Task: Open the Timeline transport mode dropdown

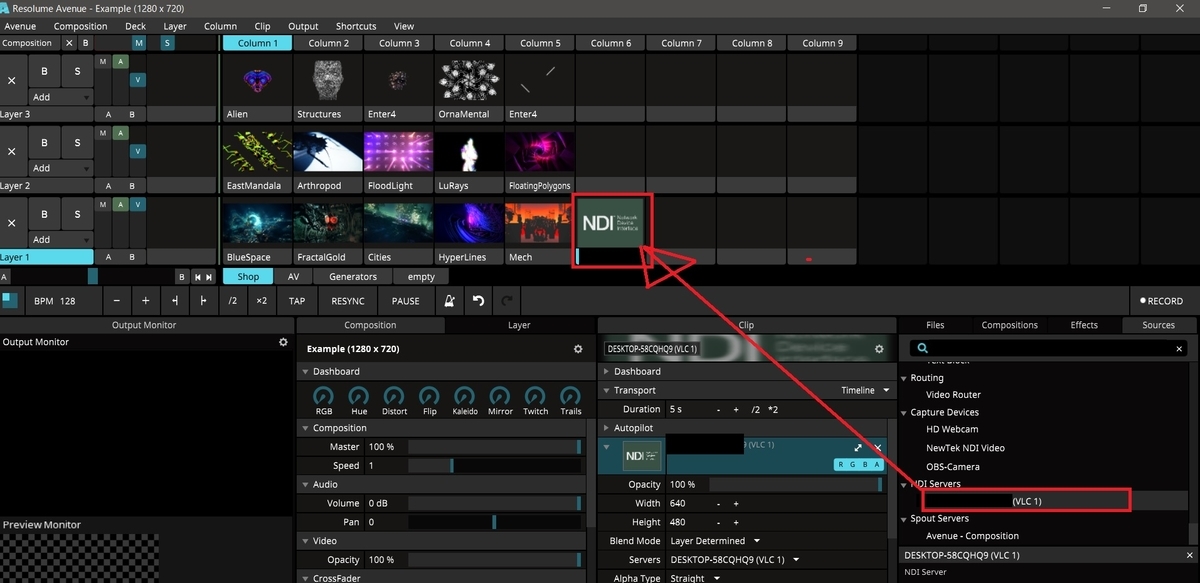Action: point(864,390)
